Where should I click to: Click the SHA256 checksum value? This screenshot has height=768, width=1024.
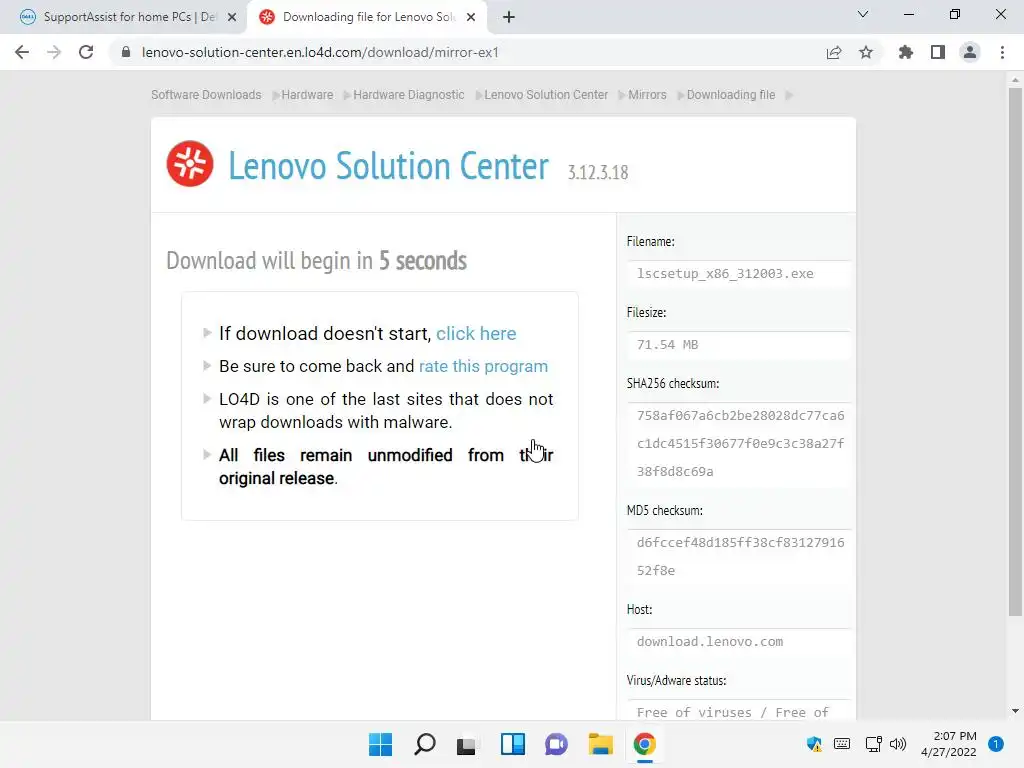(740, 443)
